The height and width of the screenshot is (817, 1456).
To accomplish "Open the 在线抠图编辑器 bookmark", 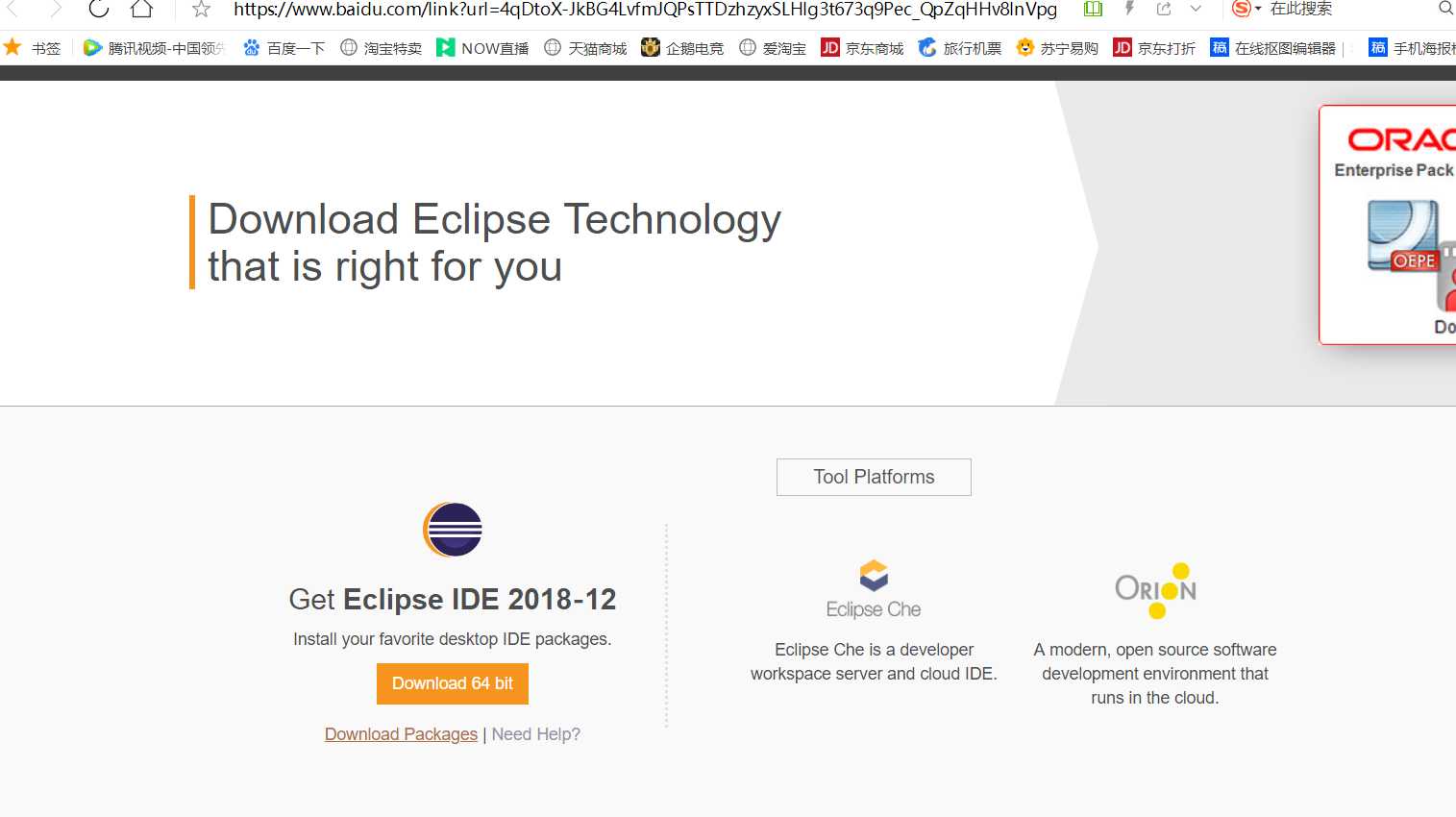I will [x=1273, y=48].
